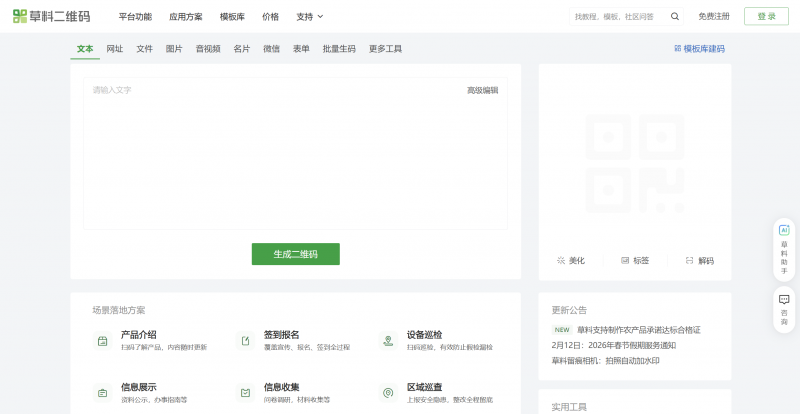Open the 解码 decode tool
Image resolution: width=800 pixels, height=414 pixels.
coord(699,260)
